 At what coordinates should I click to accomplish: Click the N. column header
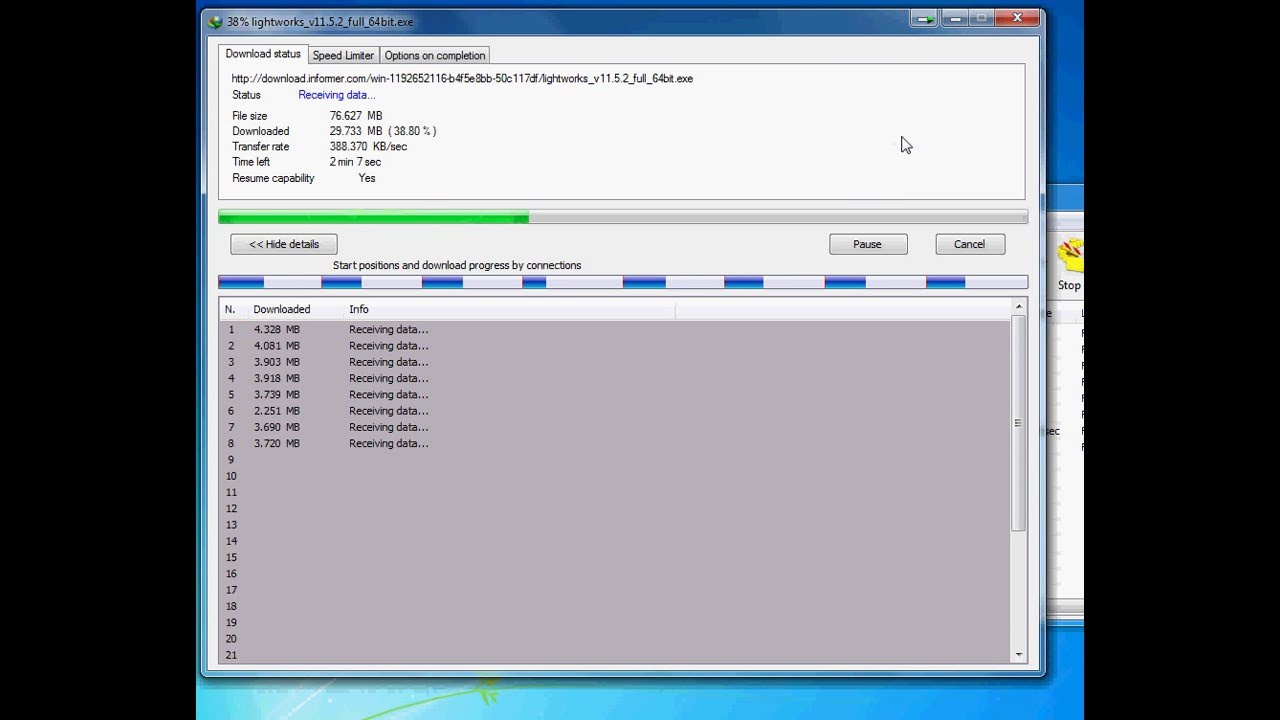[x=230, y=309]
